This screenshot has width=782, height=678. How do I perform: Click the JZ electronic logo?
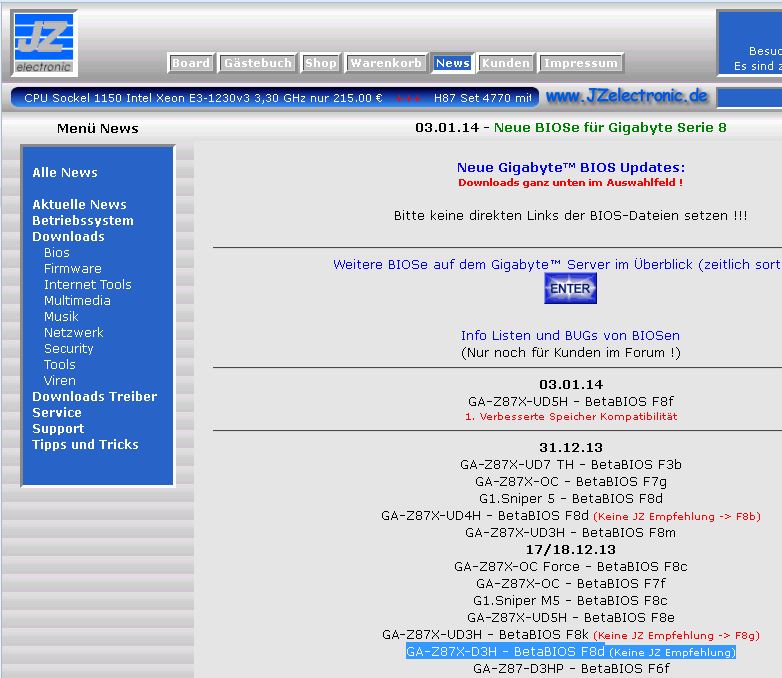click(44, 43)
